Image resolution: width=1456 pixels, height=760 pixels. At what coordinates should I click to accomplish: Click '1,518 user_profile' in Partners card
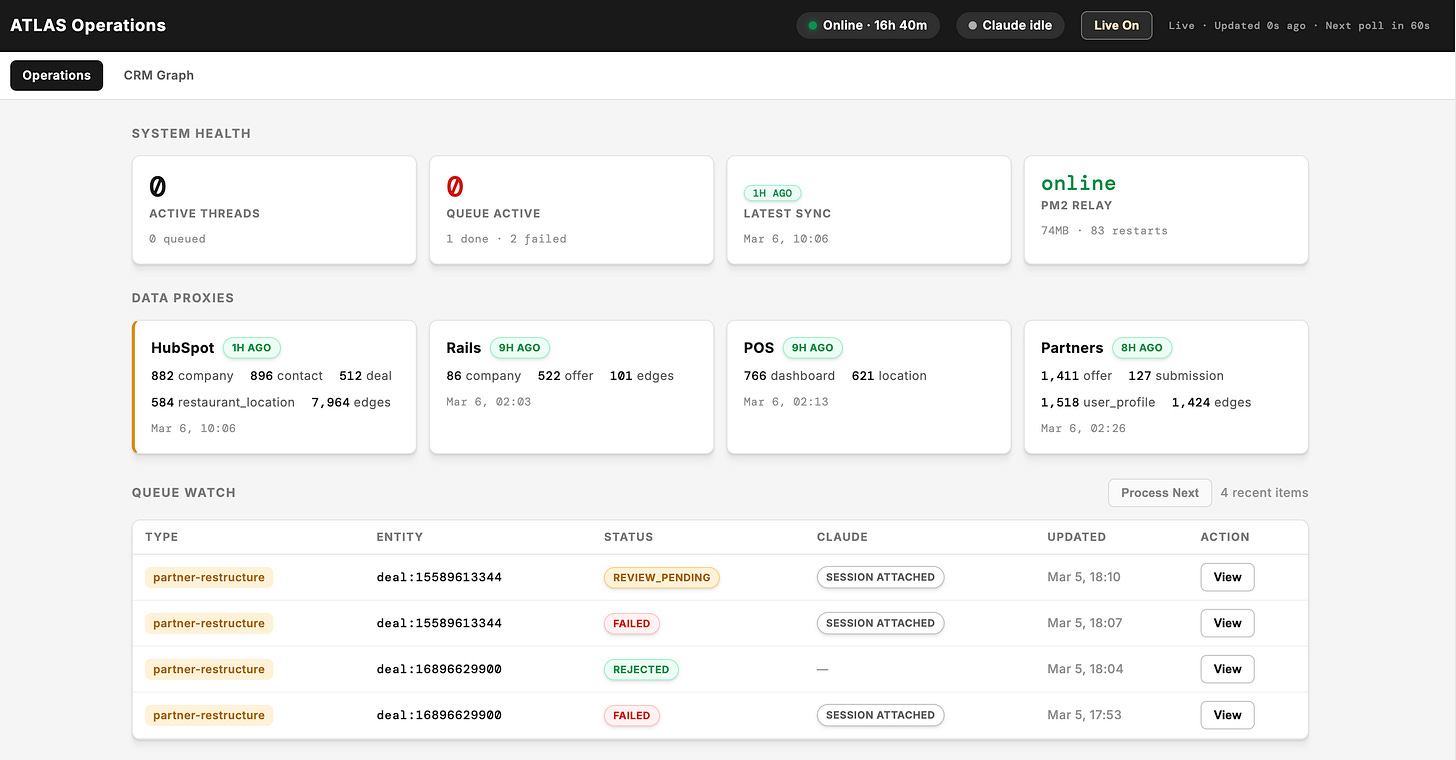[x=1098, y=402]
